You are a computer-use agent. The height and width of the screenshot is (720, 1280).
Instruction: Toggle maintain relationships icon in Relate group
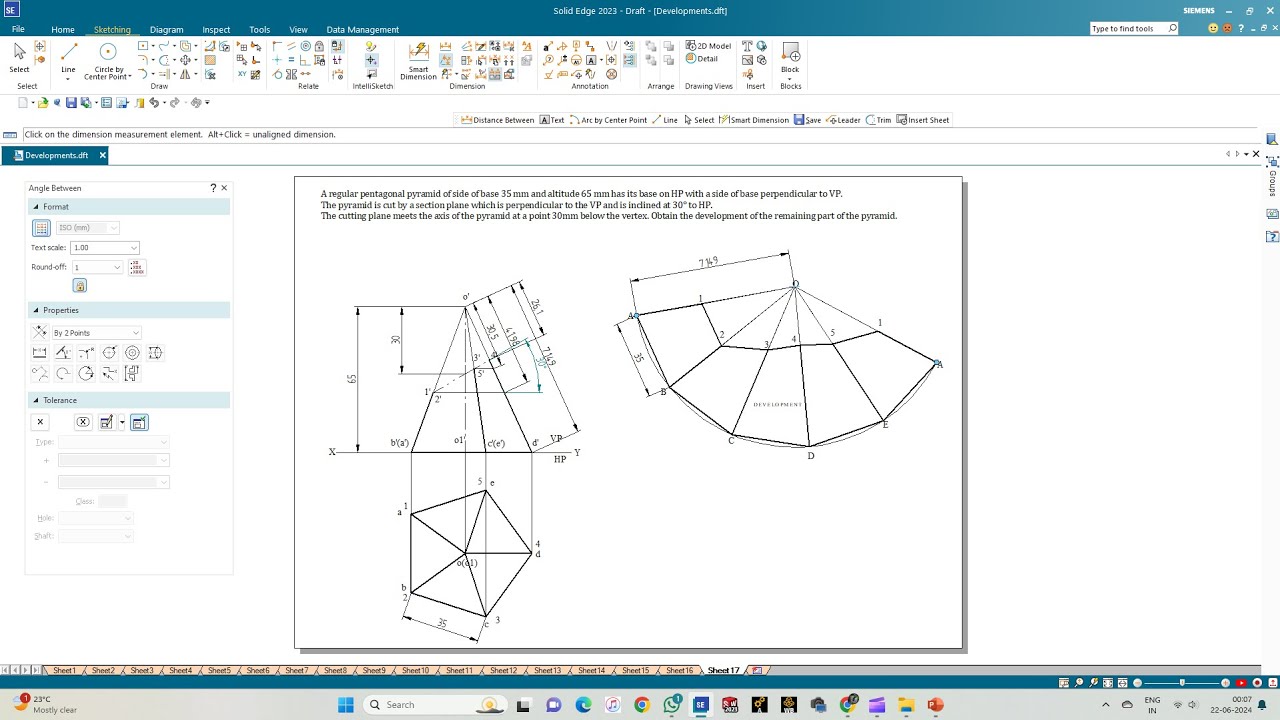coord(337,46)
